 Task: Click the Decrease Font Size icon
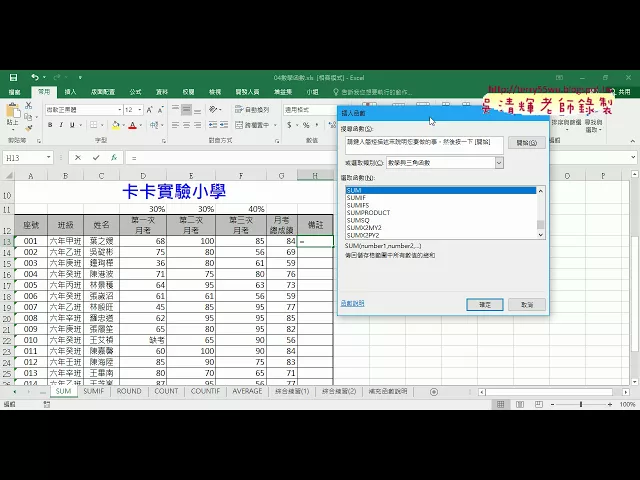pyautogui.click(x=160, y=110)
